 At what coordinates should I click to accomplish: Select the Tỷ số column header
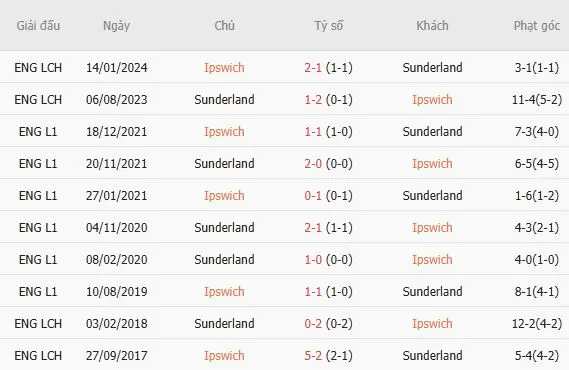click(x=328, y=26)
